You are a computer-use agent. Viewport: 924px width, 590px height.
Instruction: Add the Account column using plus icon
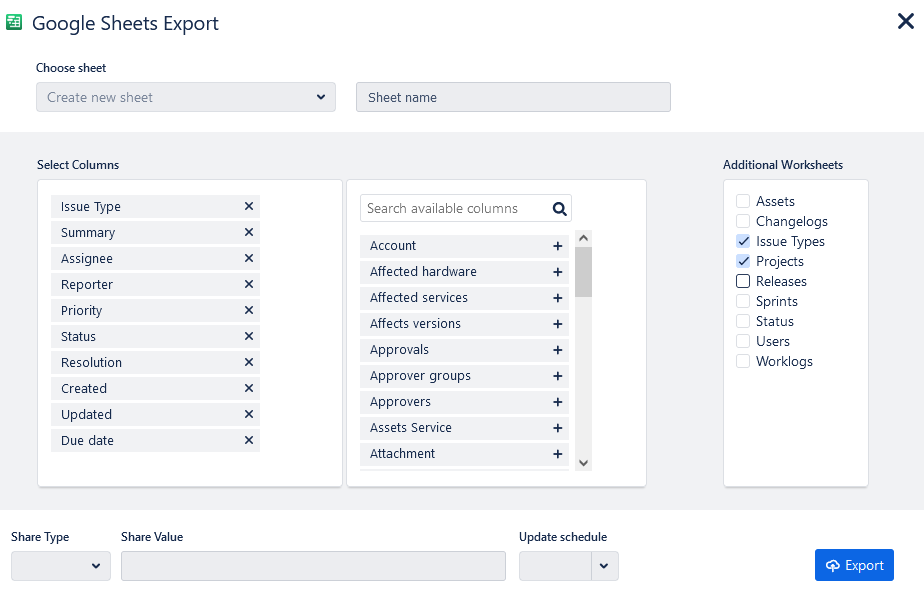tap(558, 246)
